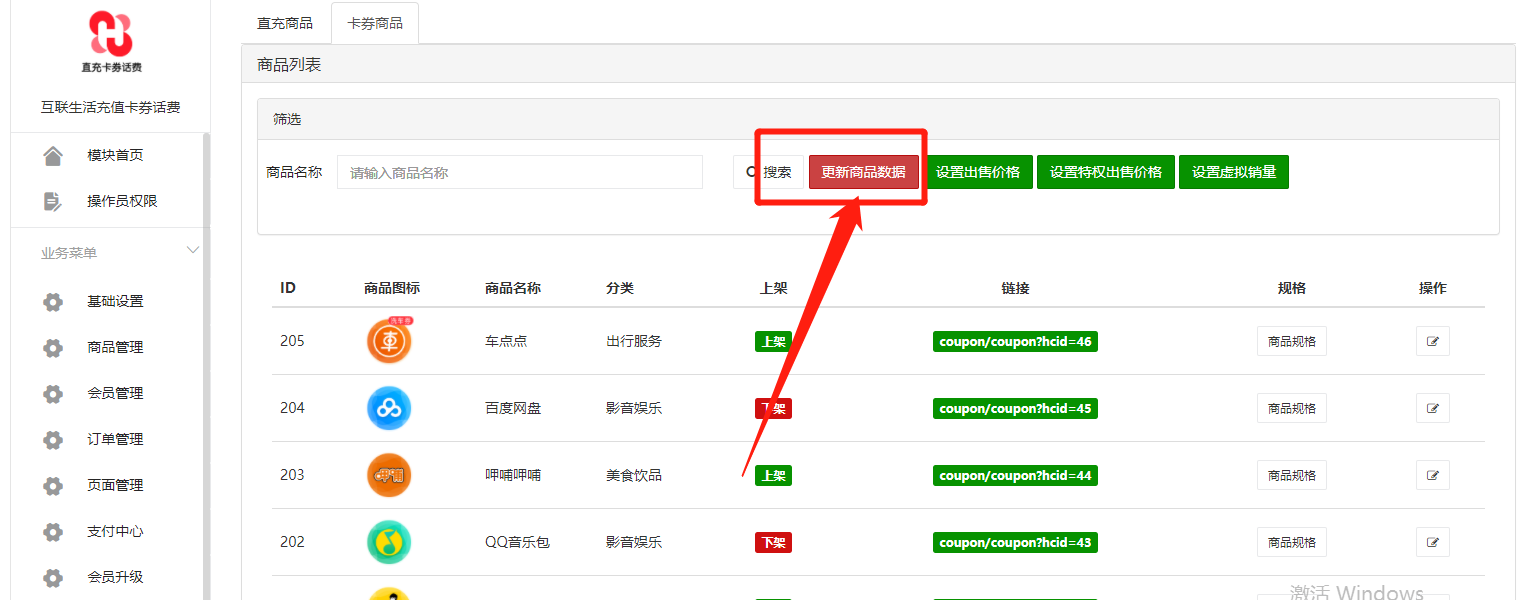Click the edit icon for QQ音乐包 row

click(x=1432, y=542)
